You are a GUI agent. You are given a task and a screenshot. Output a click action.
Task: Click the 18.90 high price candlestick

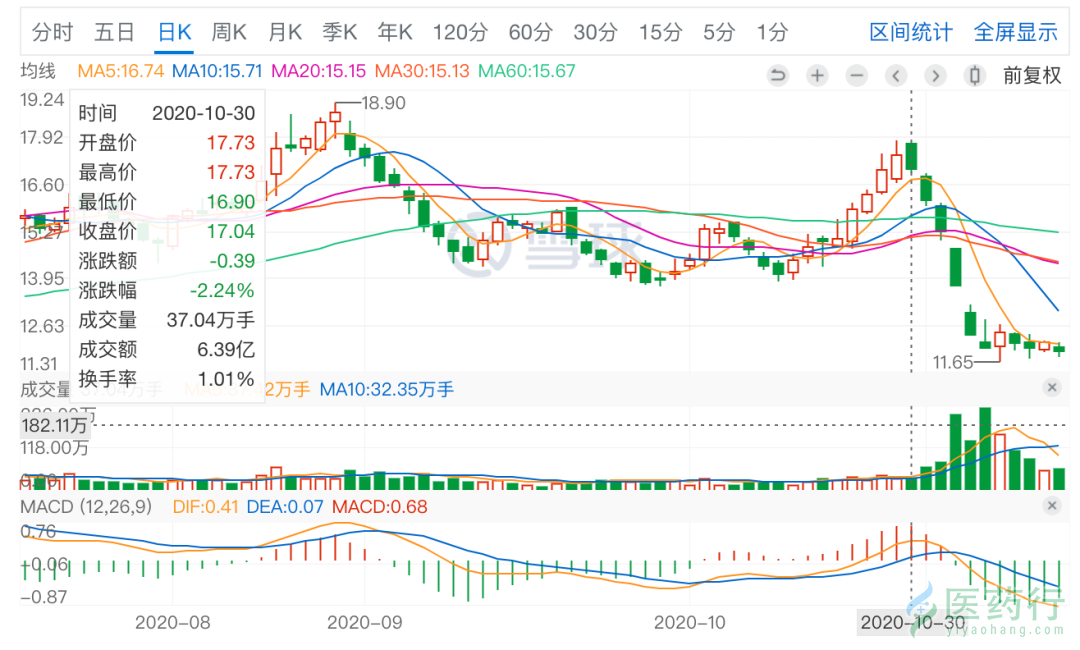[x=335, y=119]
